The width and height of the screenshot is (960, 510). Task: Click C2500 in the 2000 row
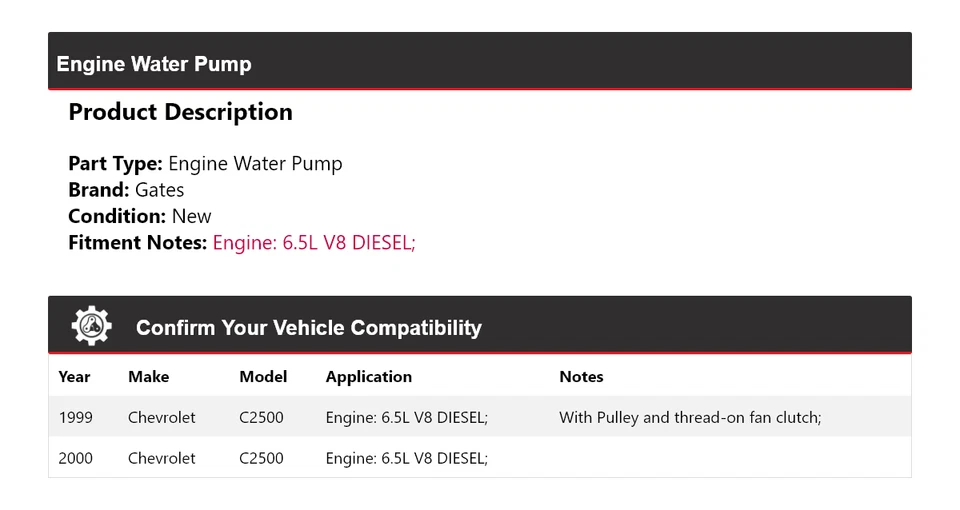(261, 458)
